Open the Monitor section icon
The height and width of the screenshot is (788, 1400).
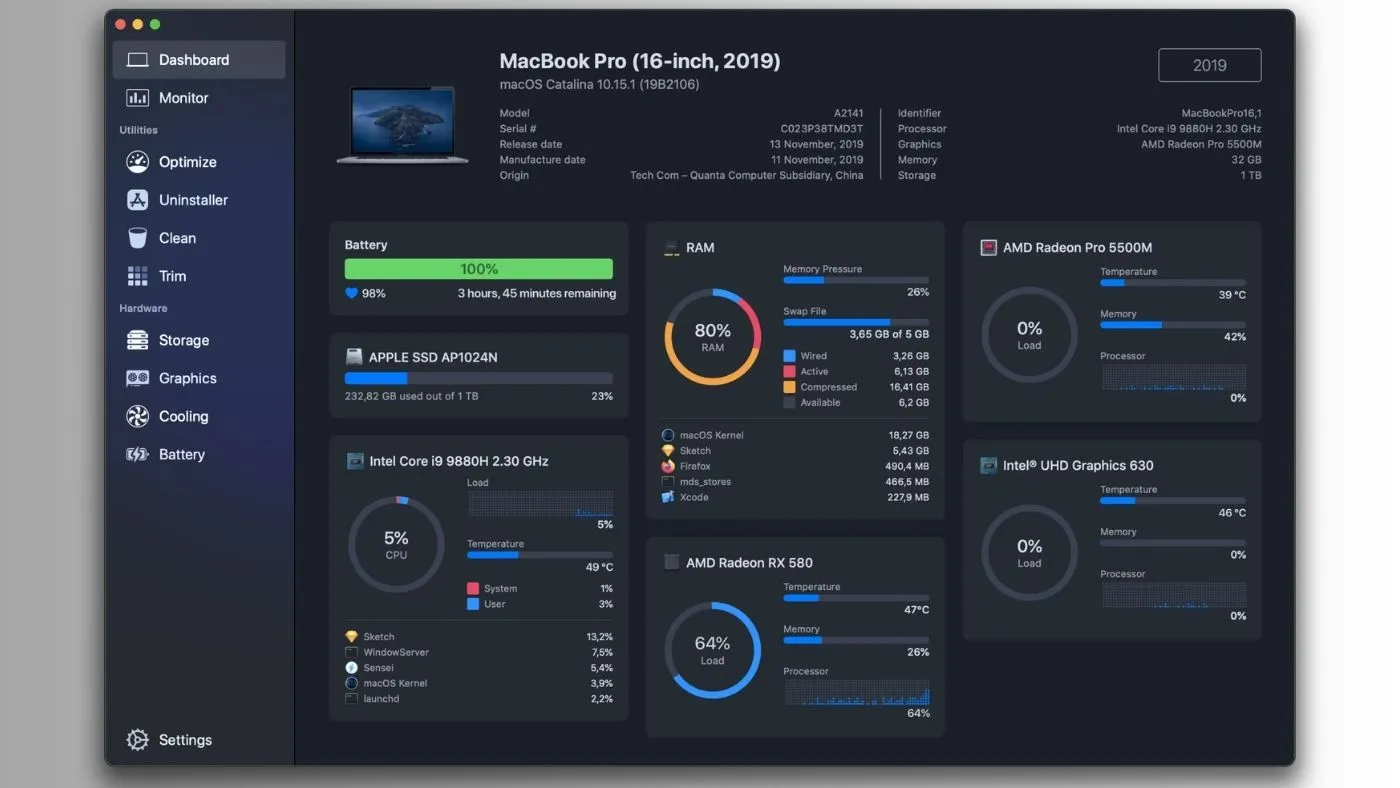click(x=137, y=98)
